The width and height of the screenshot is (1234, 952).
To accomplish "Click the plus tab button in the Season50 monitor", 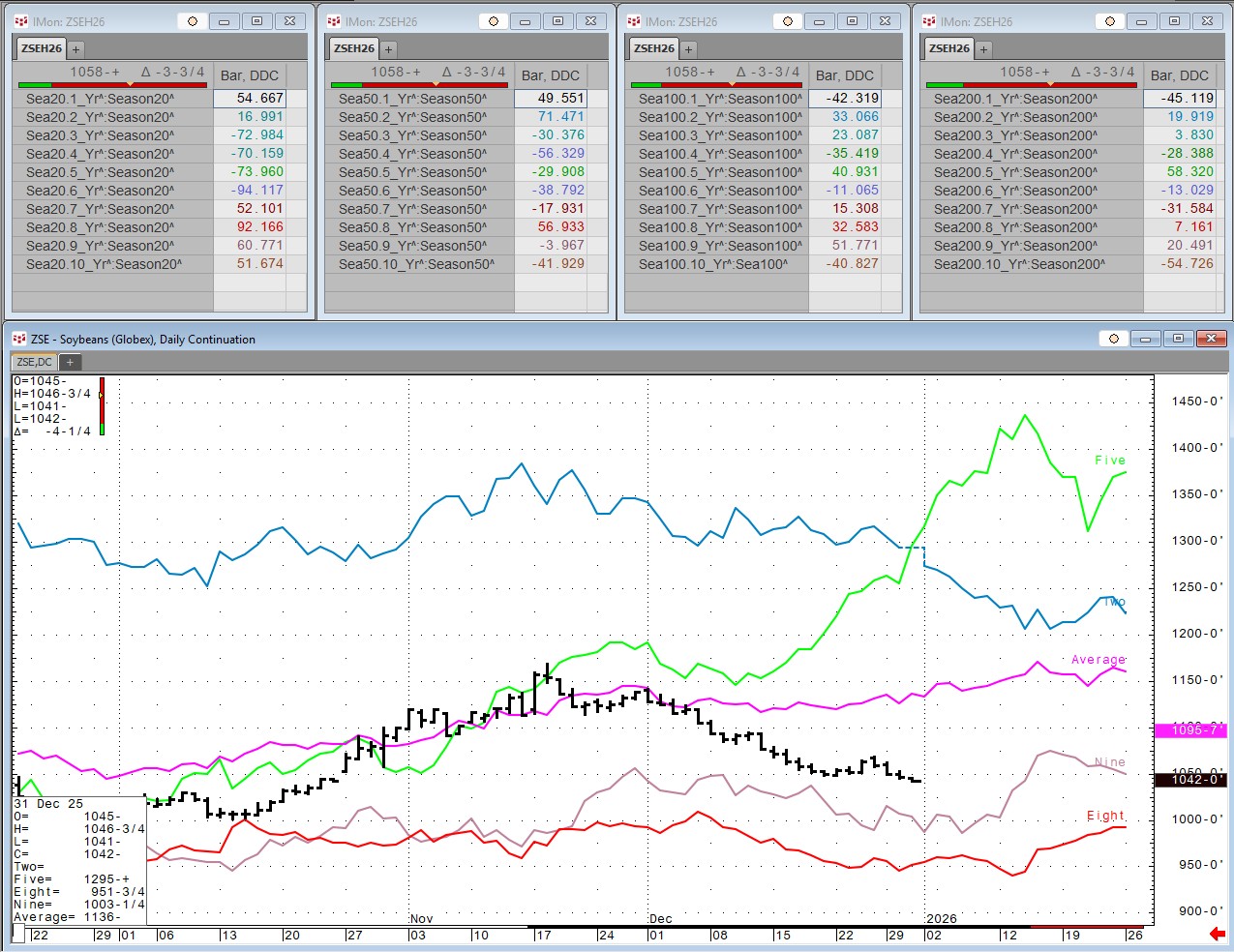I will point(389,48).
